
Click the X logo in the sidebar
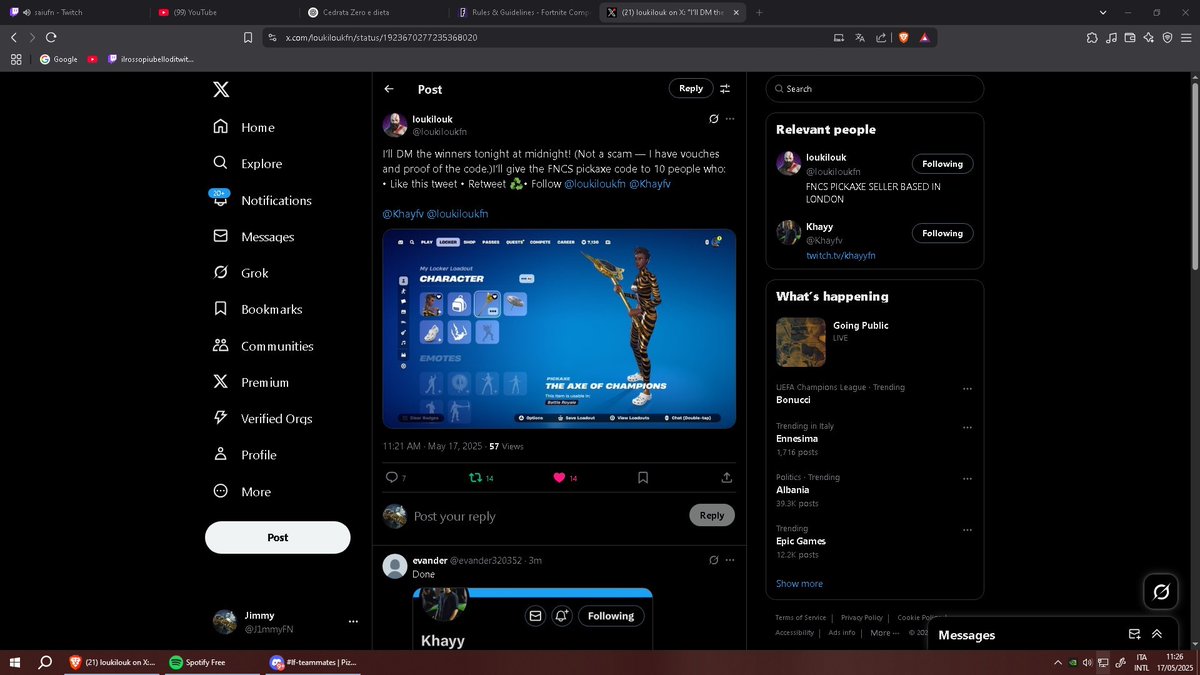(x=221, y=90)
